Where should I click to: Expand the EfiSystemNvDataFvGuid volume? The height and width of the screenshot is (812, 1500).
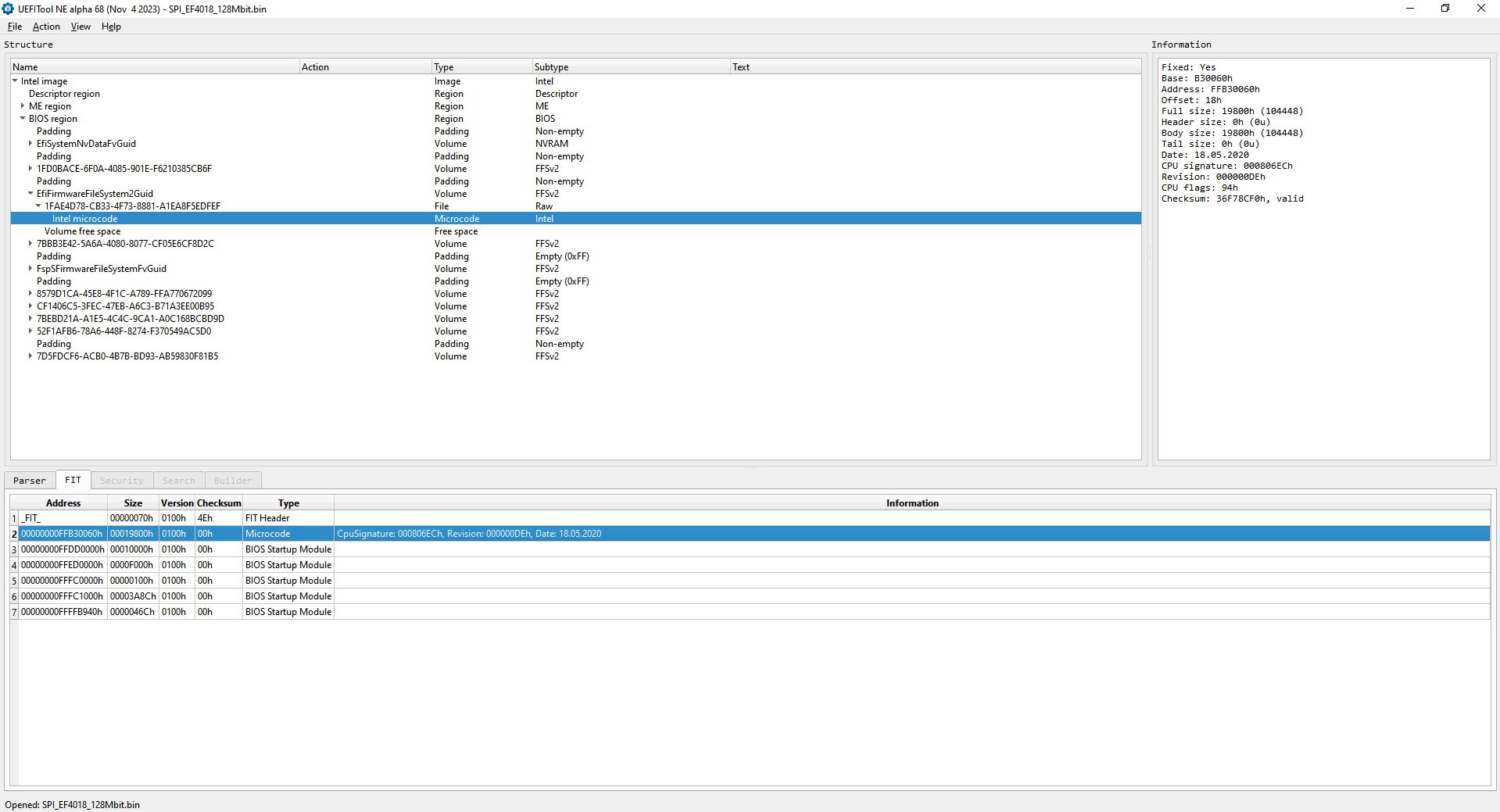point(30,144)
